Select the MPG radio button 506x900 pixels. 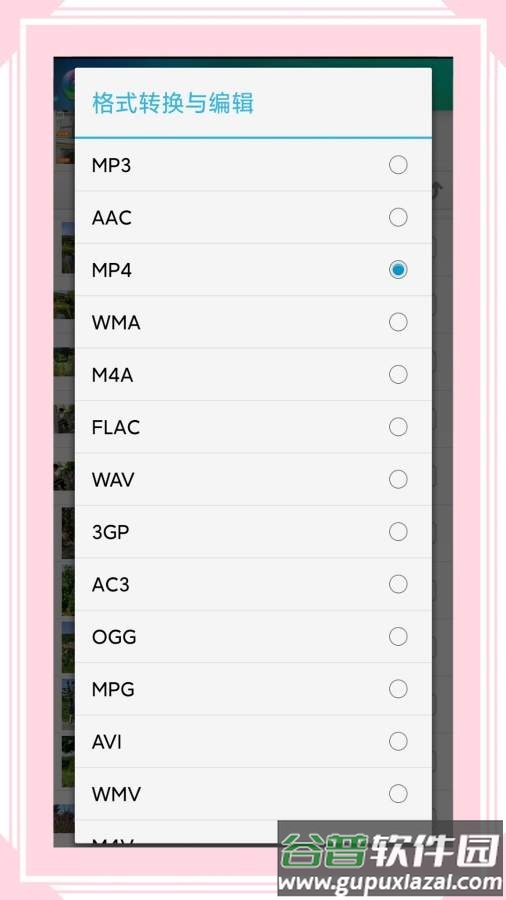point(398,689)
